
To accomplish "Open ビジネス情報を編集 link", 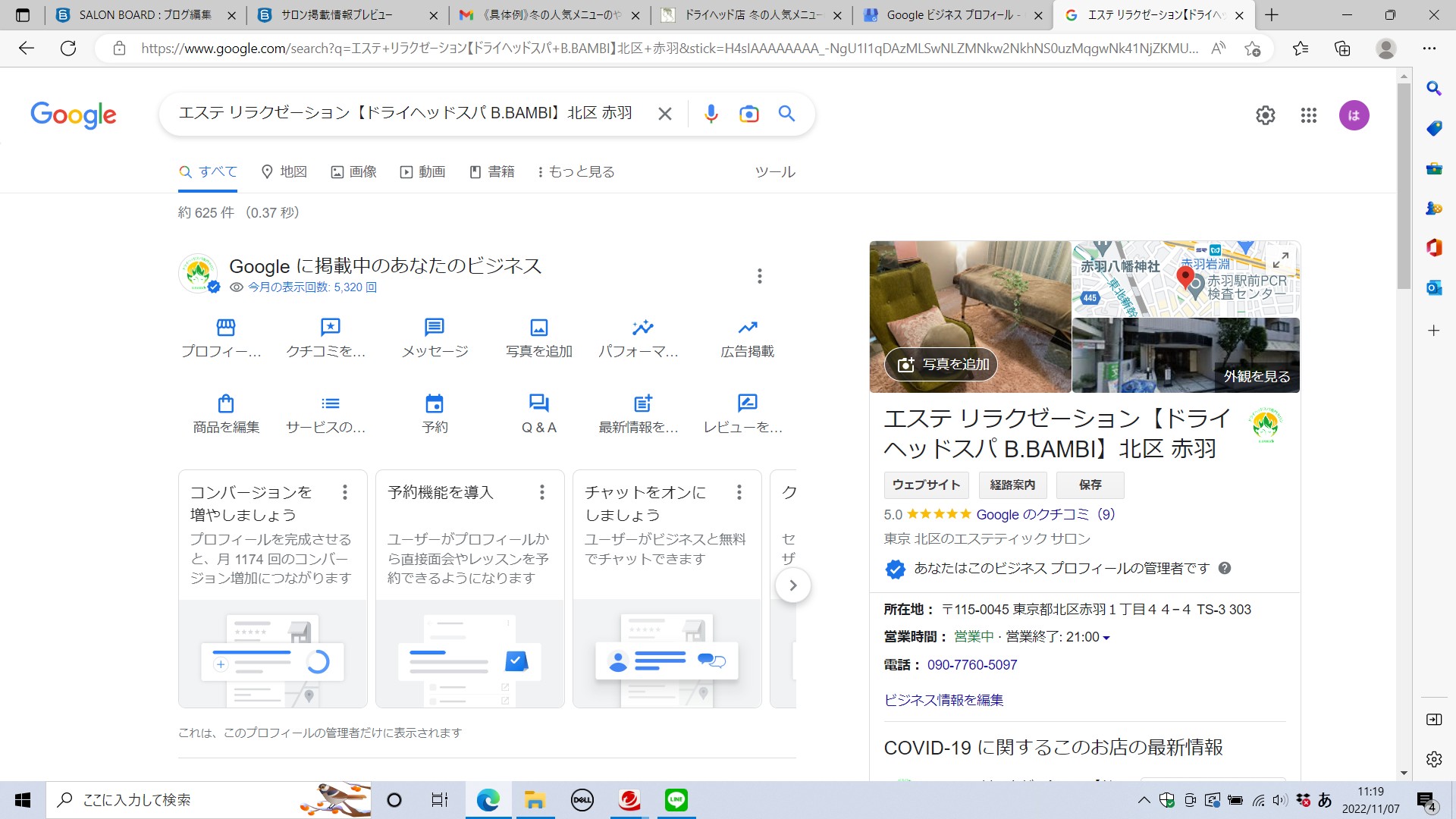I will [943, 700].
